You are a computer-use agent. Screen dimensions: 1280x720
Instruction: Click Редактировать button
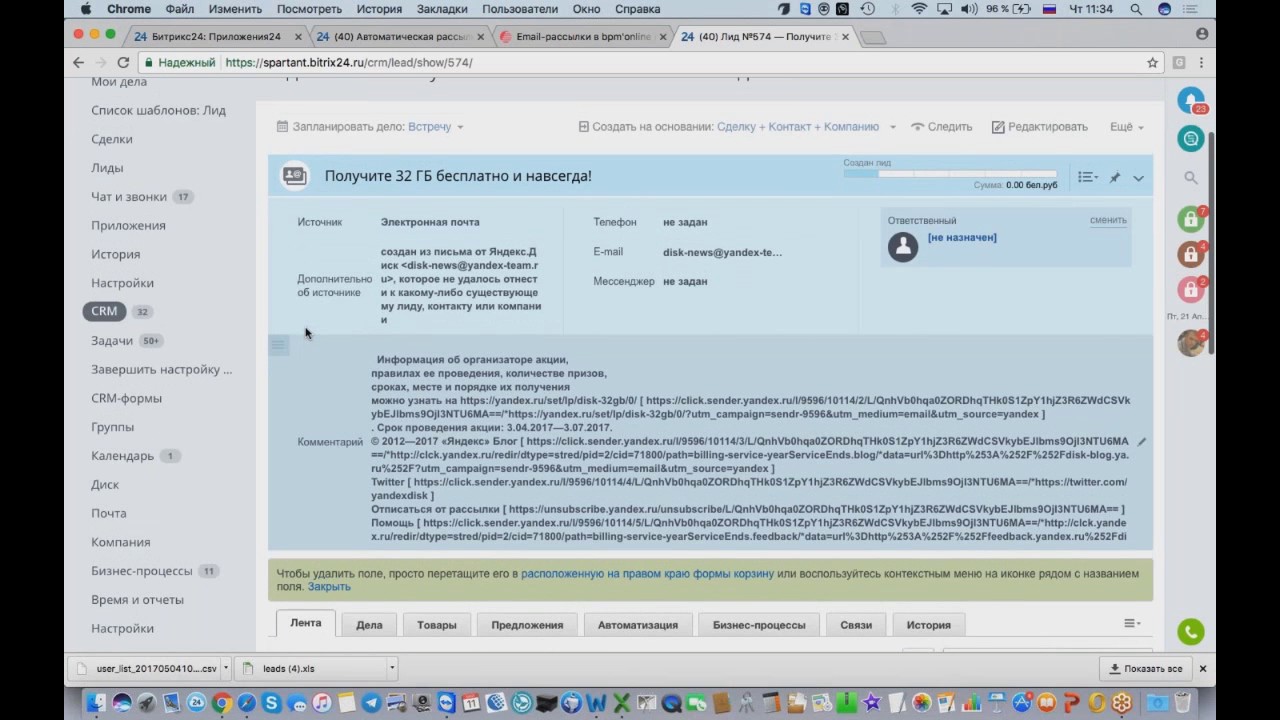(x=1039, y=127)
